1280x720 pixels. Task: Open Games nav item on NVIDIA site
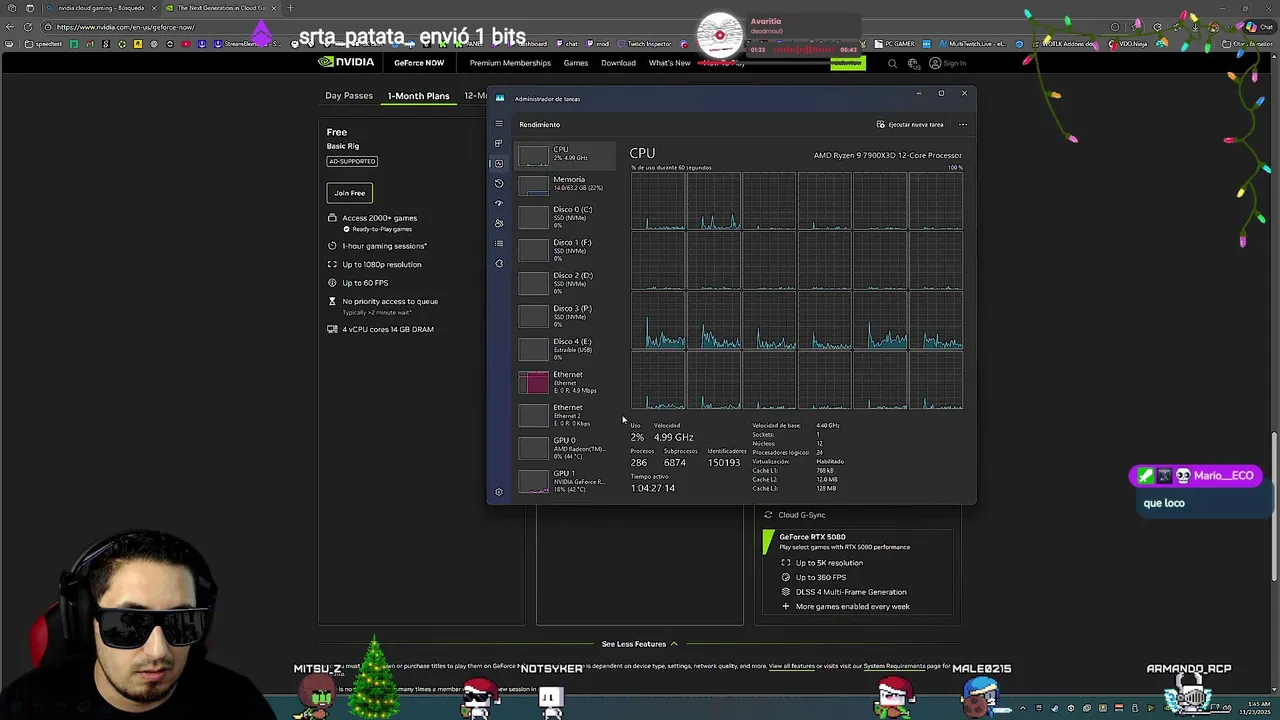pyautogui.click(x=575, y=63)
